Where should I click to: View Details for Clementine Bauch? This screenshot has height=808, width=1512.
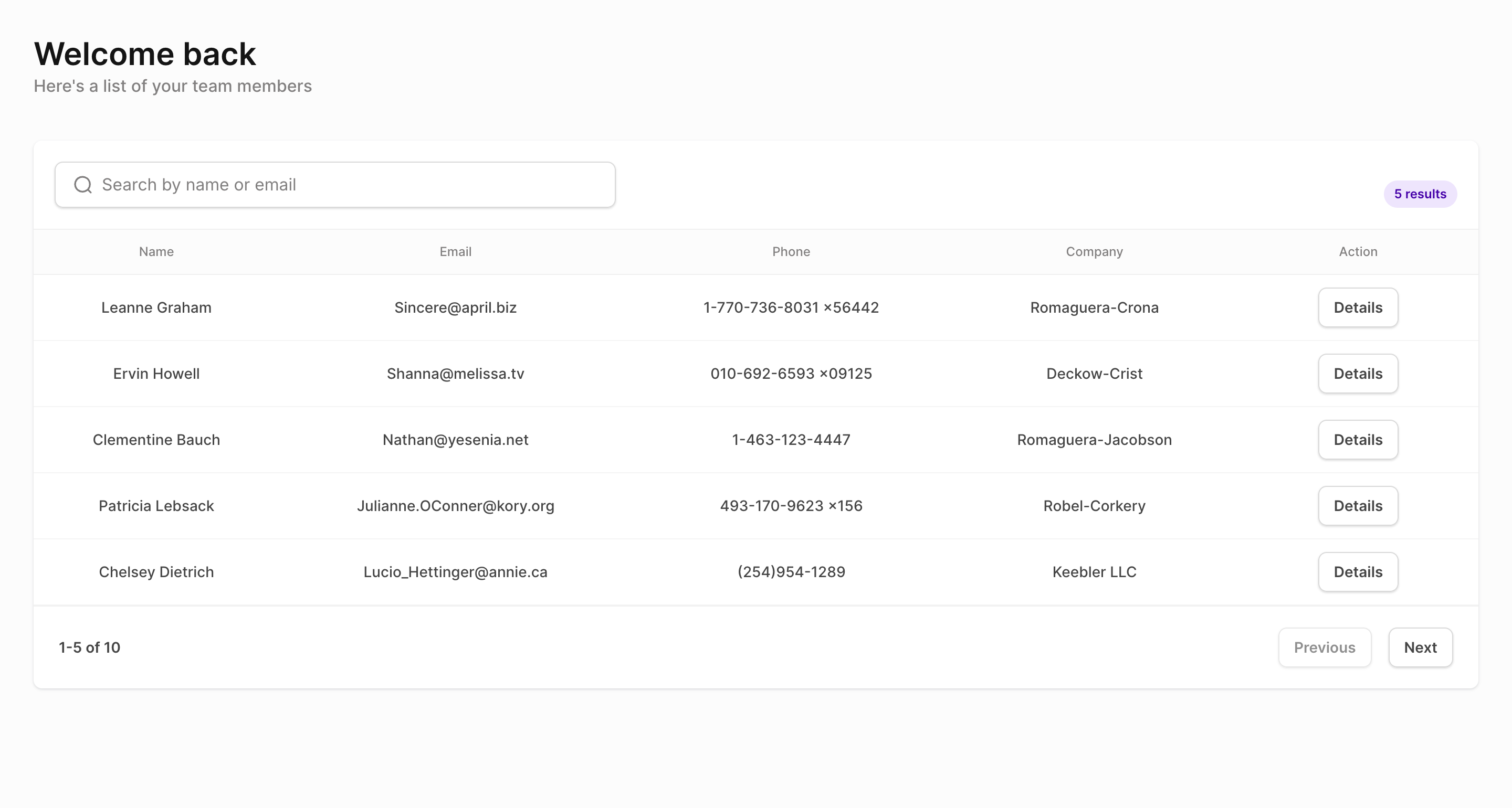1358,440
